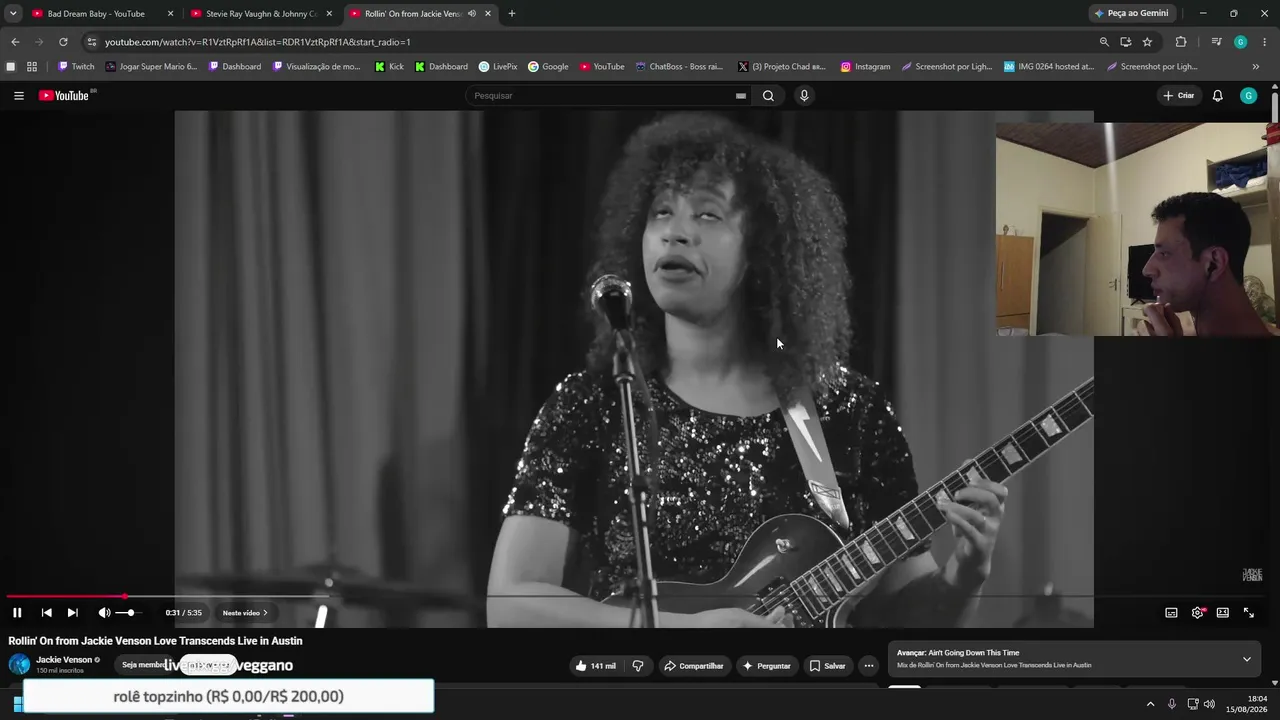Open the YouTube account avatar menu
The width and height of the screenshot is (1280, 720).
(1248, 96)
